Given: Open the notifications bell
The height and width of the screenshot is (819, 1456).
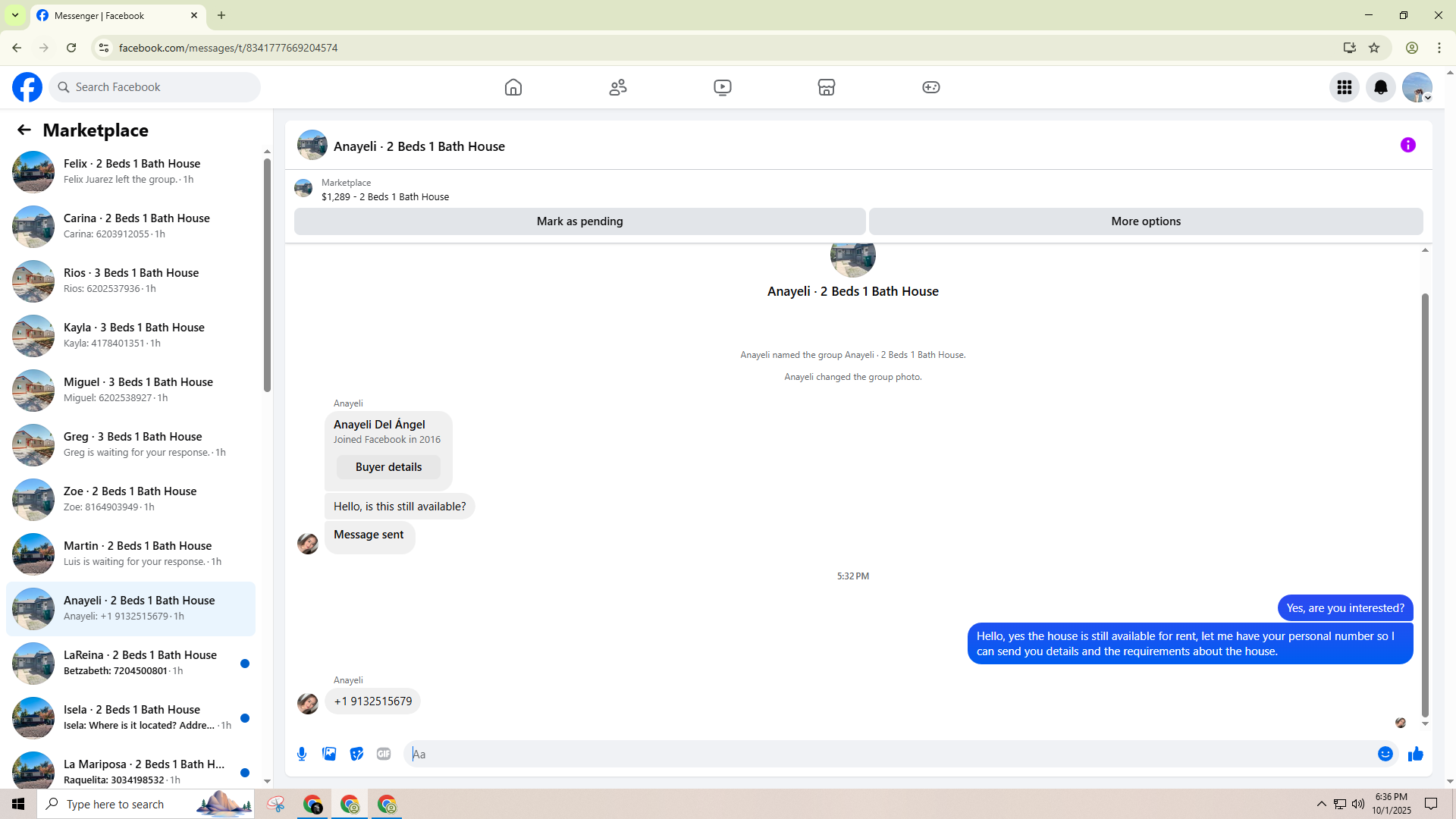Looking at the screenshot, I should pos(1381,87).
